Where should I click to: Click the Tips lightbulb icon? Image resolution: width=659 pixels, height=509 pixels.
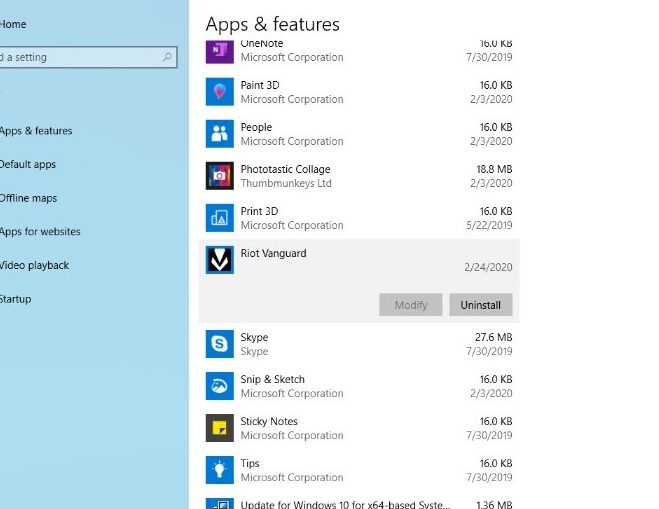pyautogui.click(x=220, y=470)
